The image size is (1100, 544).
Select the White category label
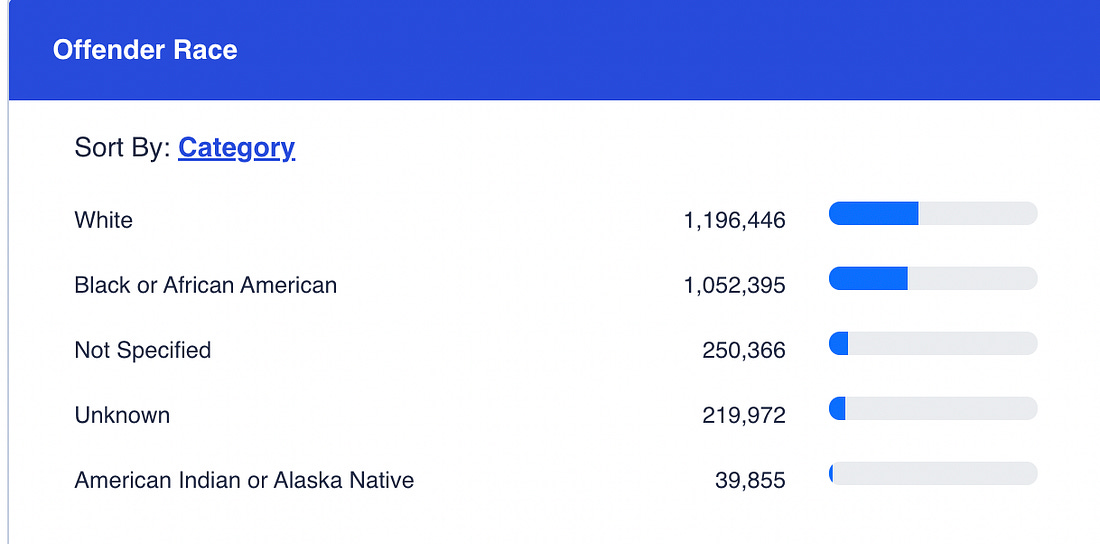[x=103, y=220]
